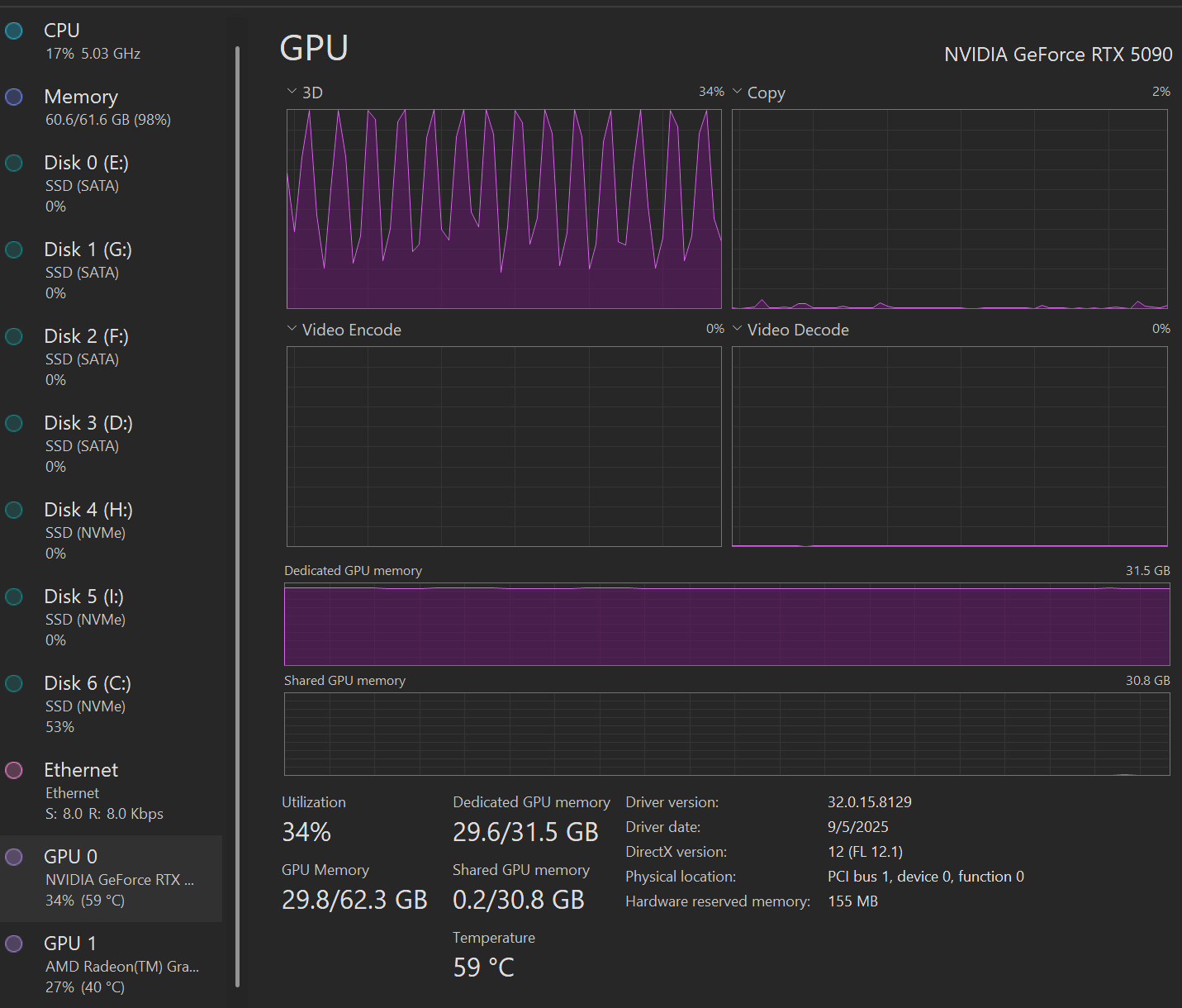Select CPU in the performance list
This screenshot has height=1008, width=1182.
tap(112, 40)
